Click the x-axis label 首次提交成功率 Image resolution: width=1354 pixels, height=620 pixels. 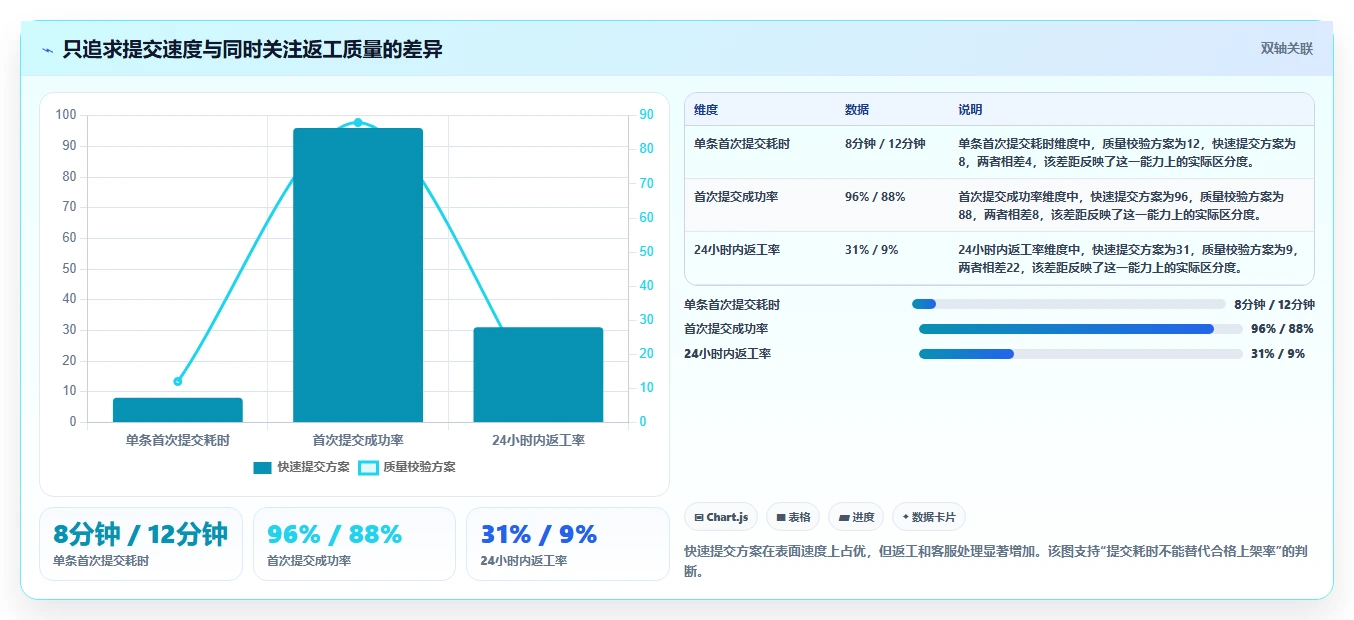(358, 440)
